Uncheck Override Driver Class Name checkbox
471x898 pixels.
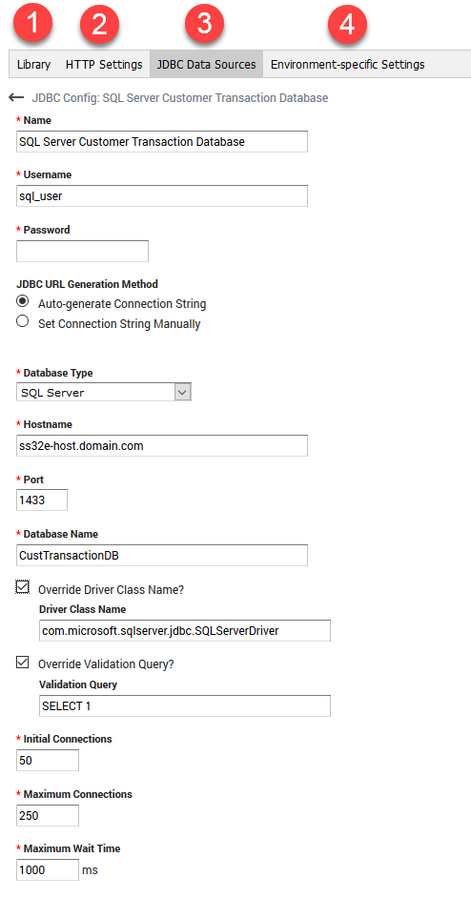(x=22, y=588)
